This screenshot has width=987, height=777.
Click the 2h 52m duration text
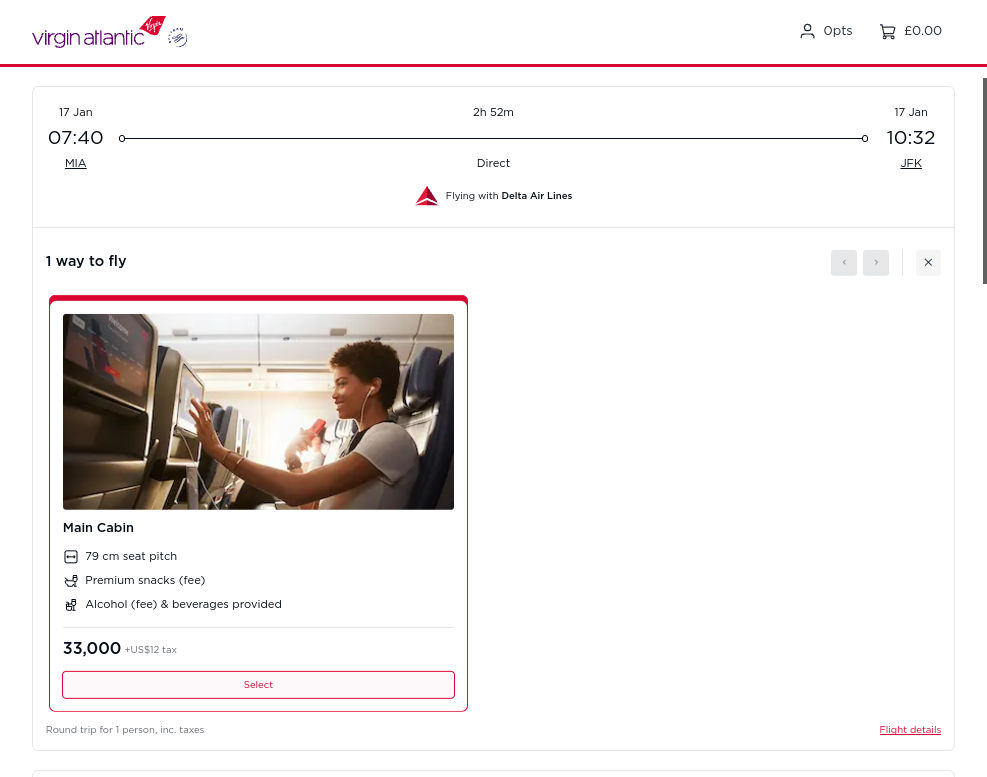(493, 112)
